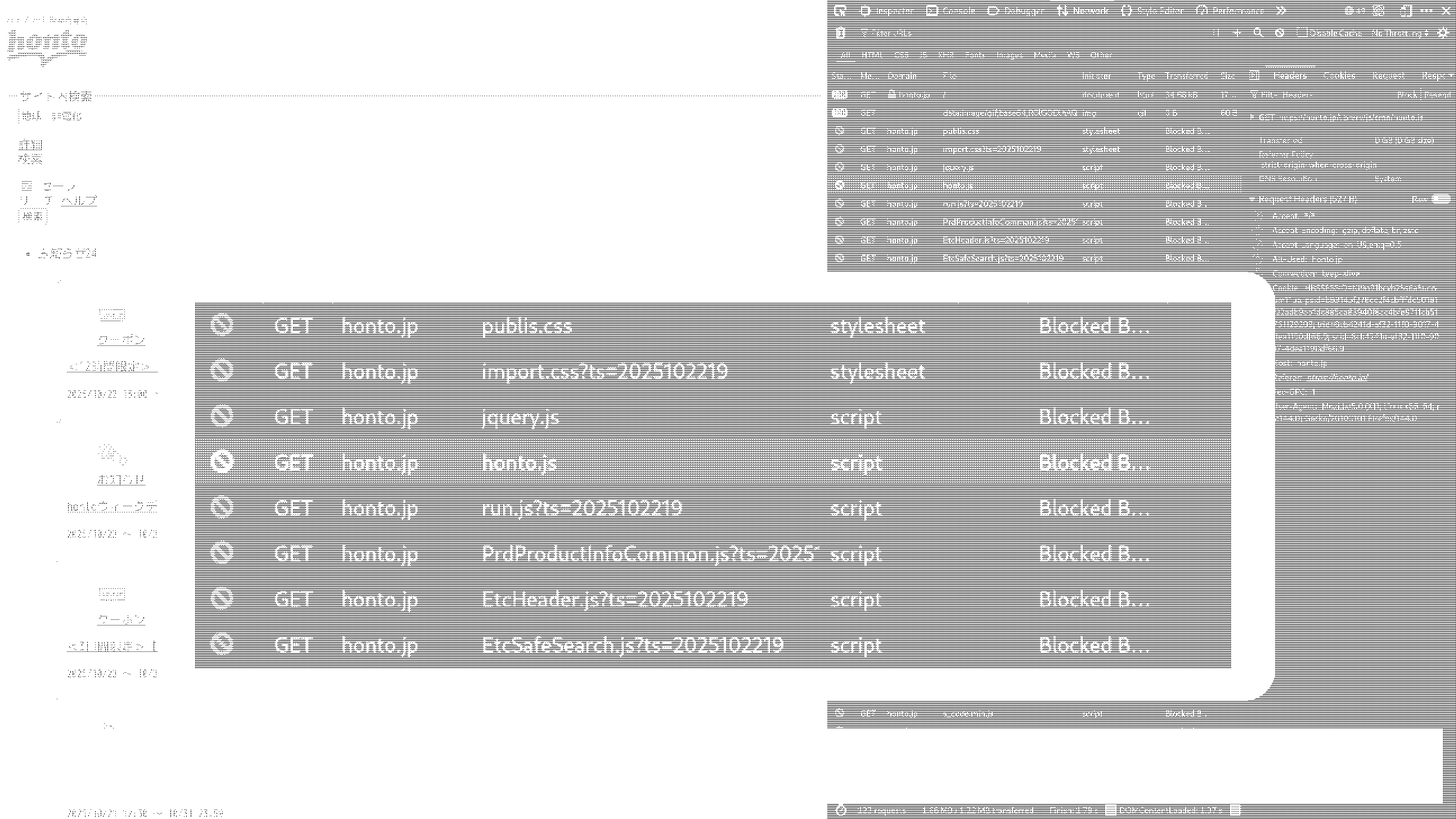Open the Headers tab in details
Screen dimensions: 1456x819
click(1290, 76)
